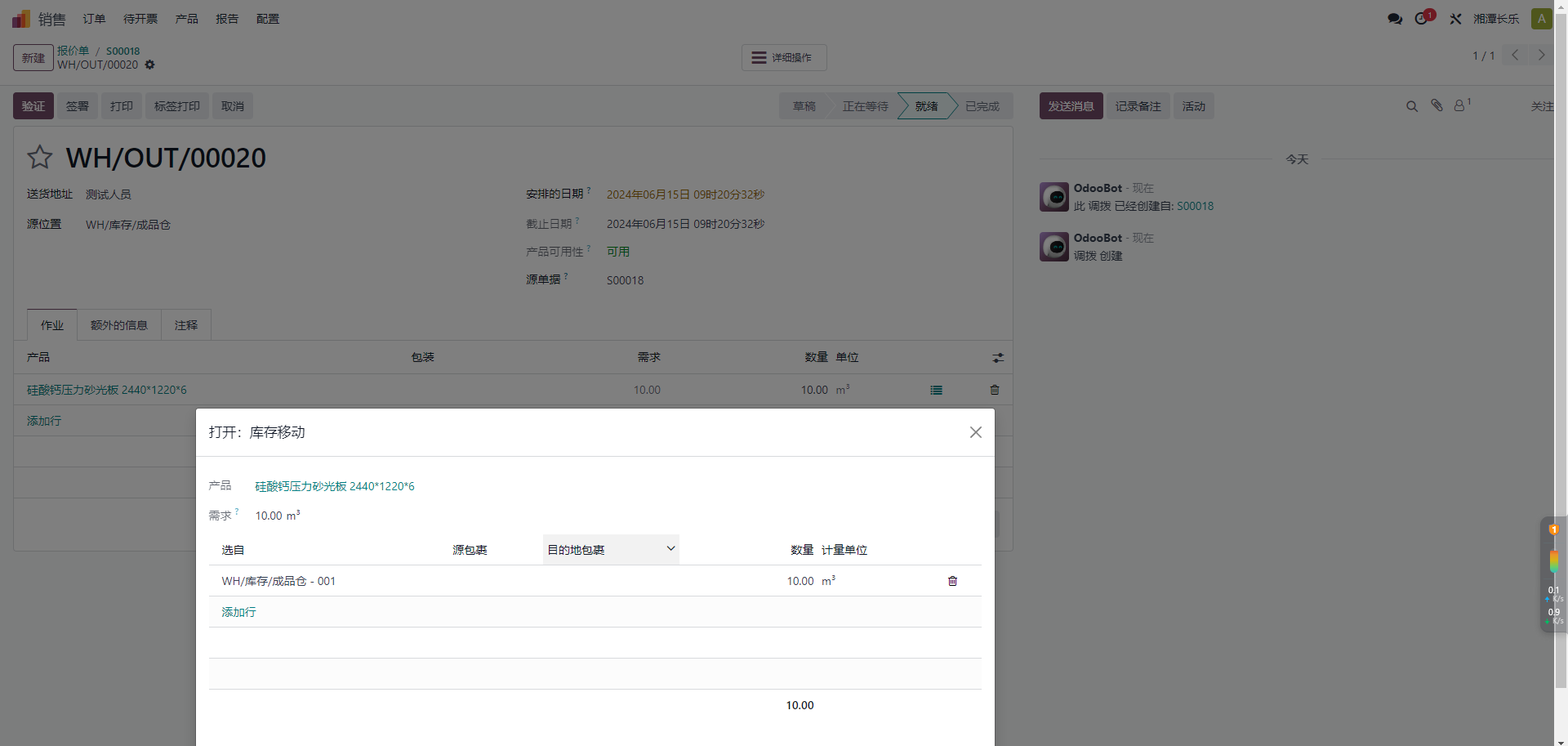Click the gear icon next to WH/OUT/00020
This screenshot has height=746, width=1568.
tap(149, 65)
